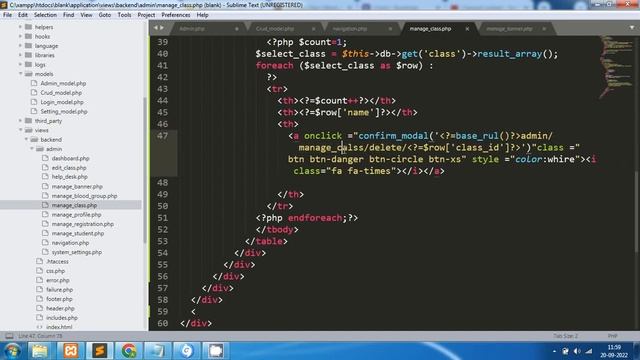Open Admin_model.php in sidebar
This screenshot has height=360, width=640.
[x=63, y=83]
